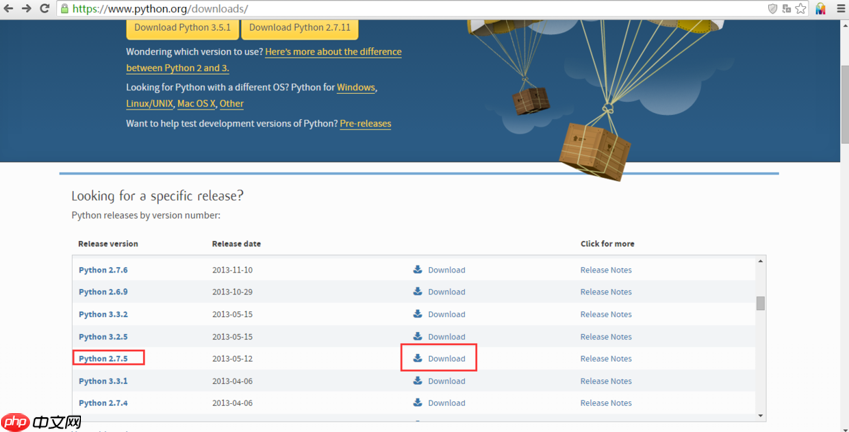Open the Python 3.2.5 release link
Viewport: 849px width, 432px height.
click(103, 337)
